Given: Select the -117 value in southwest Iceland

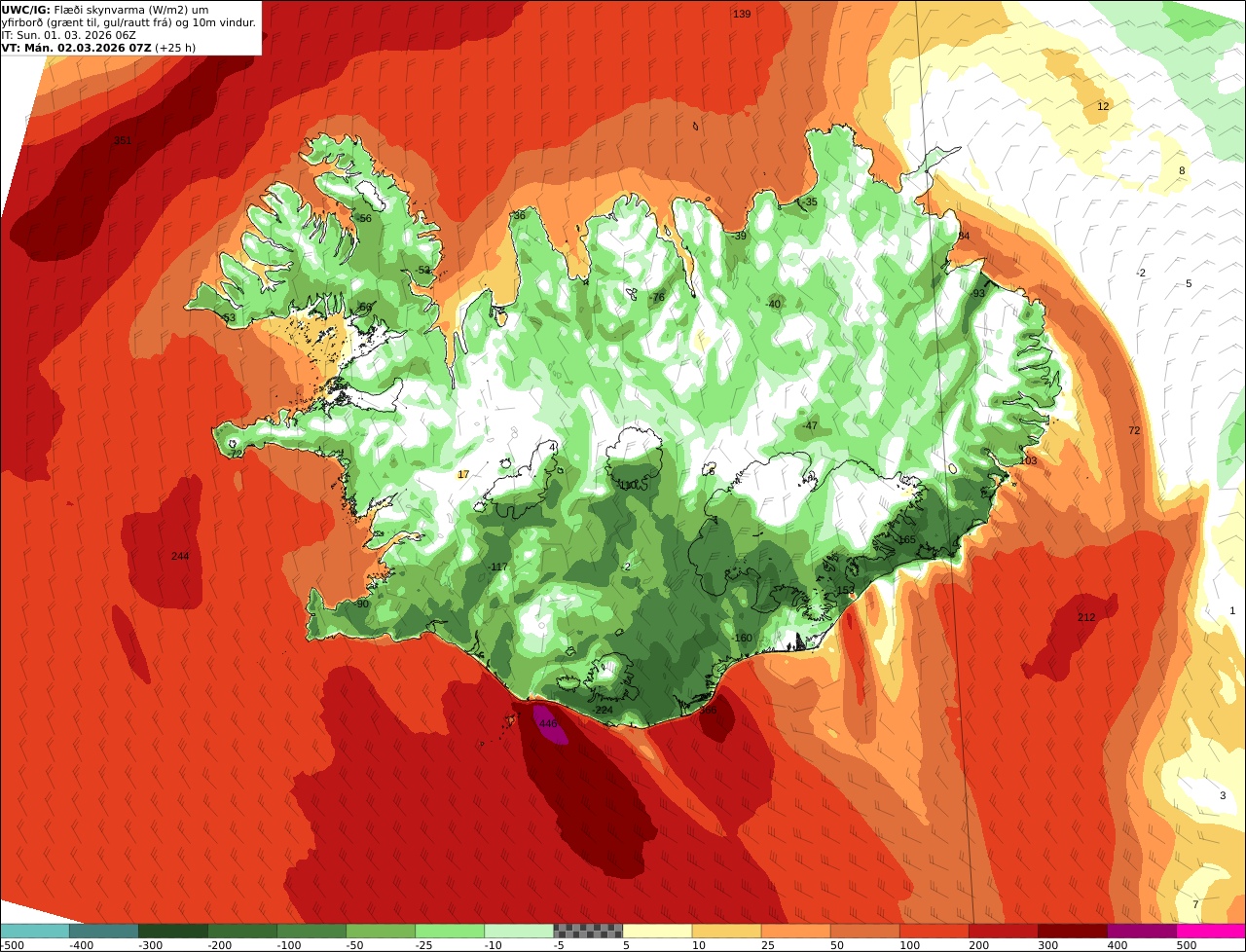Looking at the screenshot, I should click(497, 567).
